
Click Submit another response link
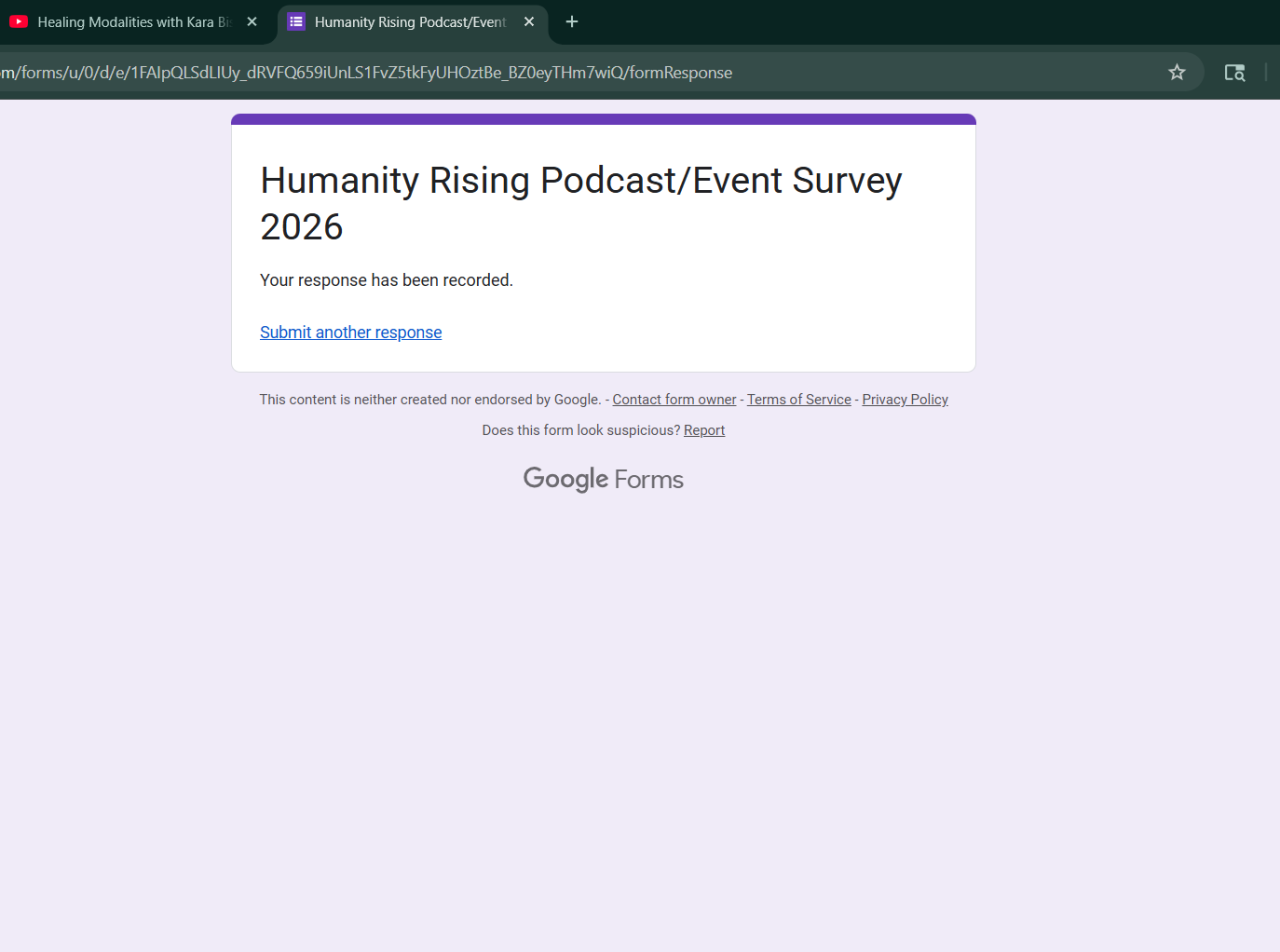[350, 333]
